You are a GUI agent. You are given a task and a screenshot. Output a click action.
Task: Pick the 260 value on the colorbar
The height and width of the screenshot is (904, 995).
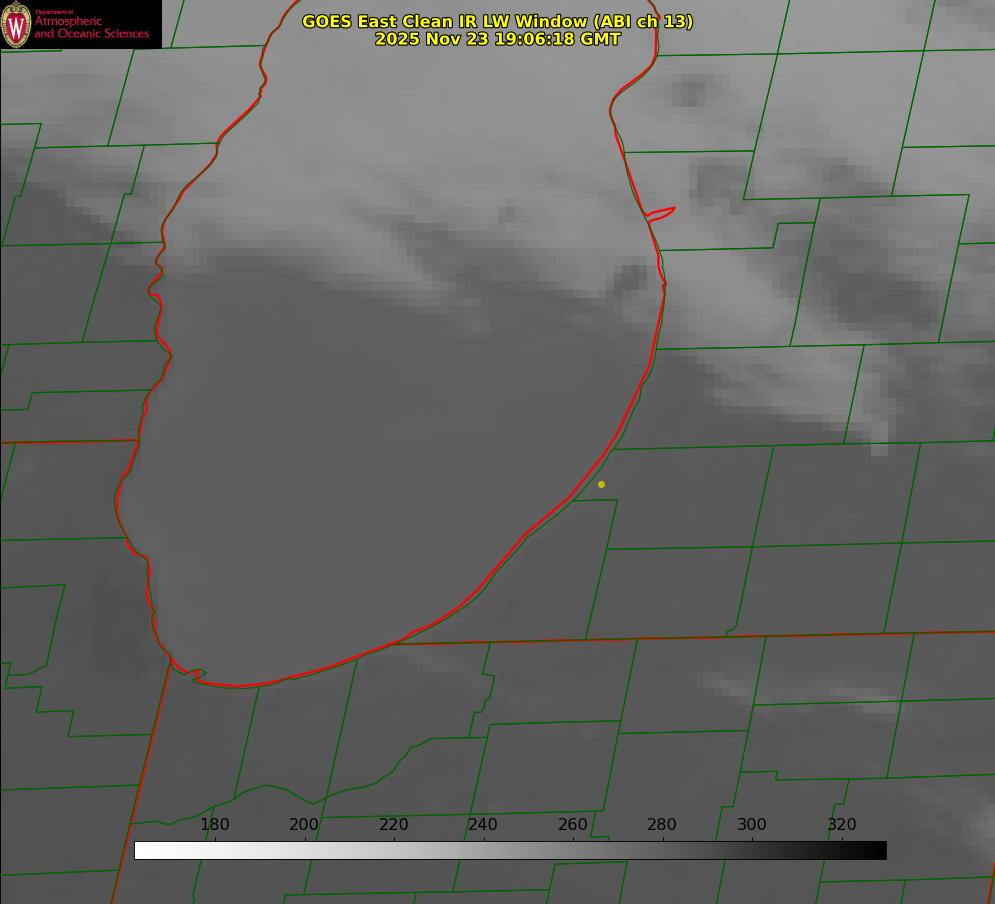(573, 824)
